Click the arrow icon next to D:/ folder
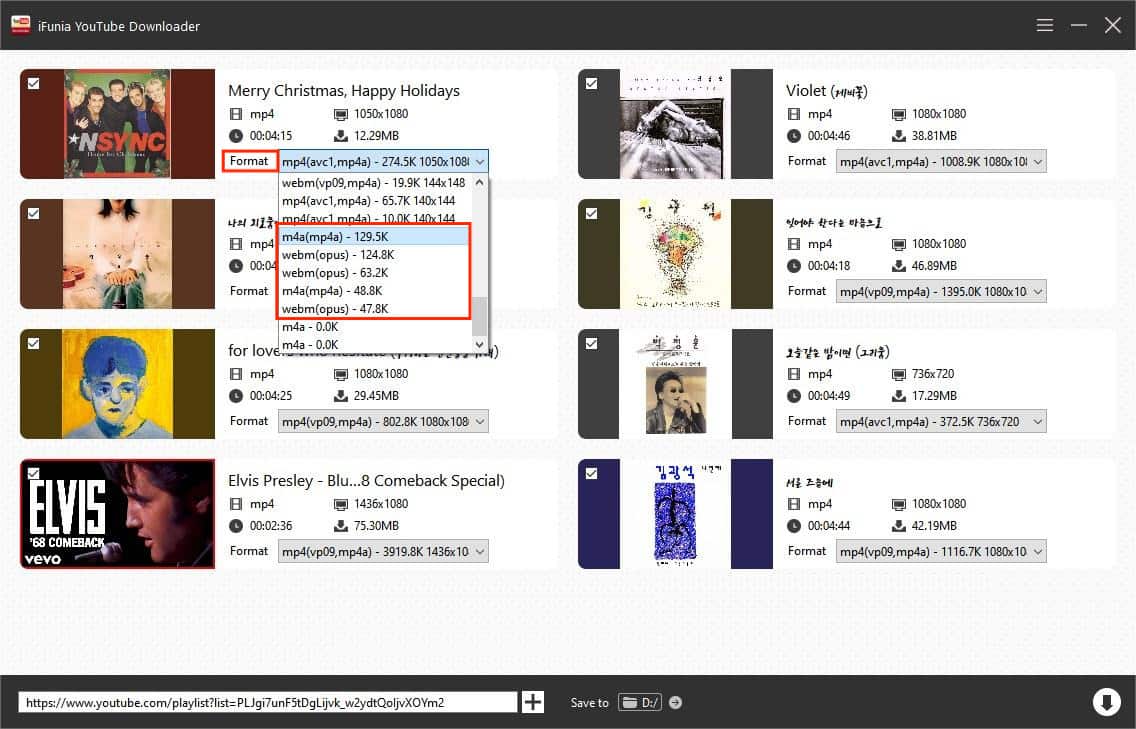The height and width of the screenshot is (729, 1136). coord(676,702)
